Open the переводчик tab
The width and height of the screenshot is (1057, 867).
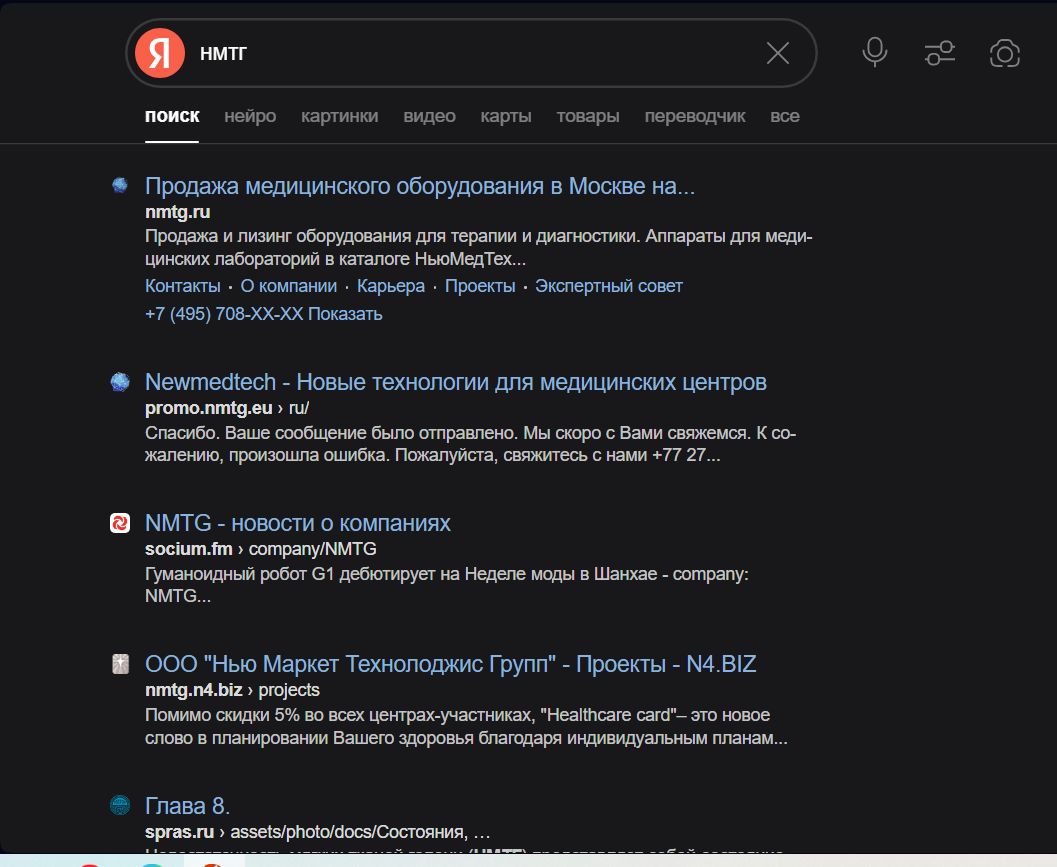[694, 116]
